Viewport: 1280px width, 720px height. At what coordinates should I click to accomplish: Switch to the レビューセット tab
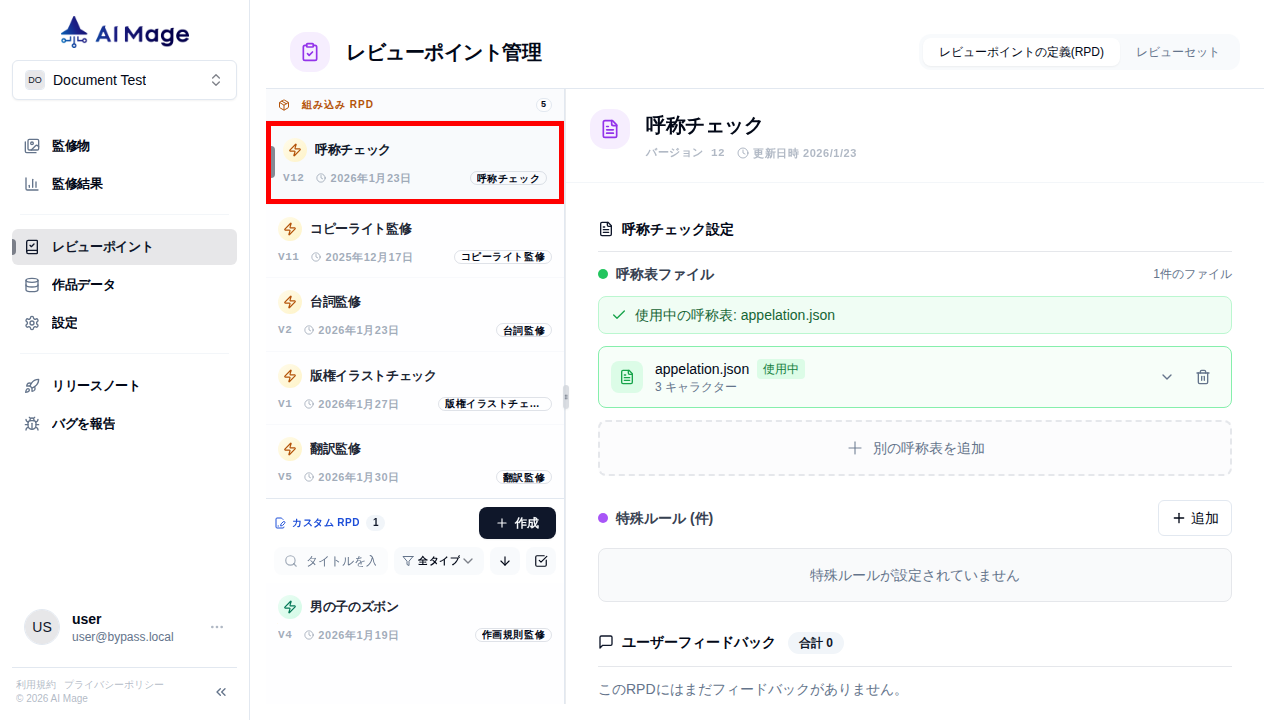(1178, 51)
